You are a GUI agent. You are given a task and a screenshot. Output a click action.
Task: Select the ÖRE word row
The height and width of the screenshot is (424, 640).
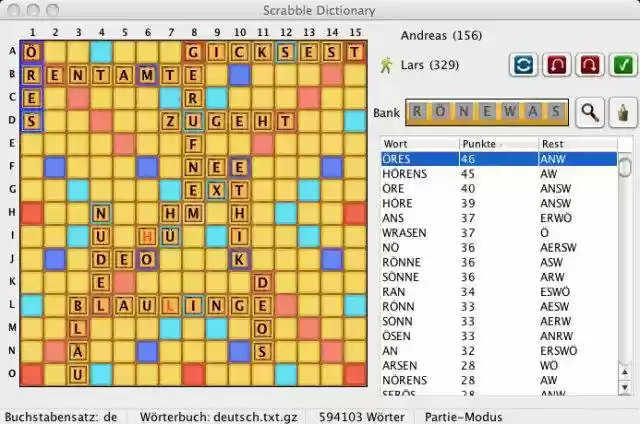coord(499,189)
